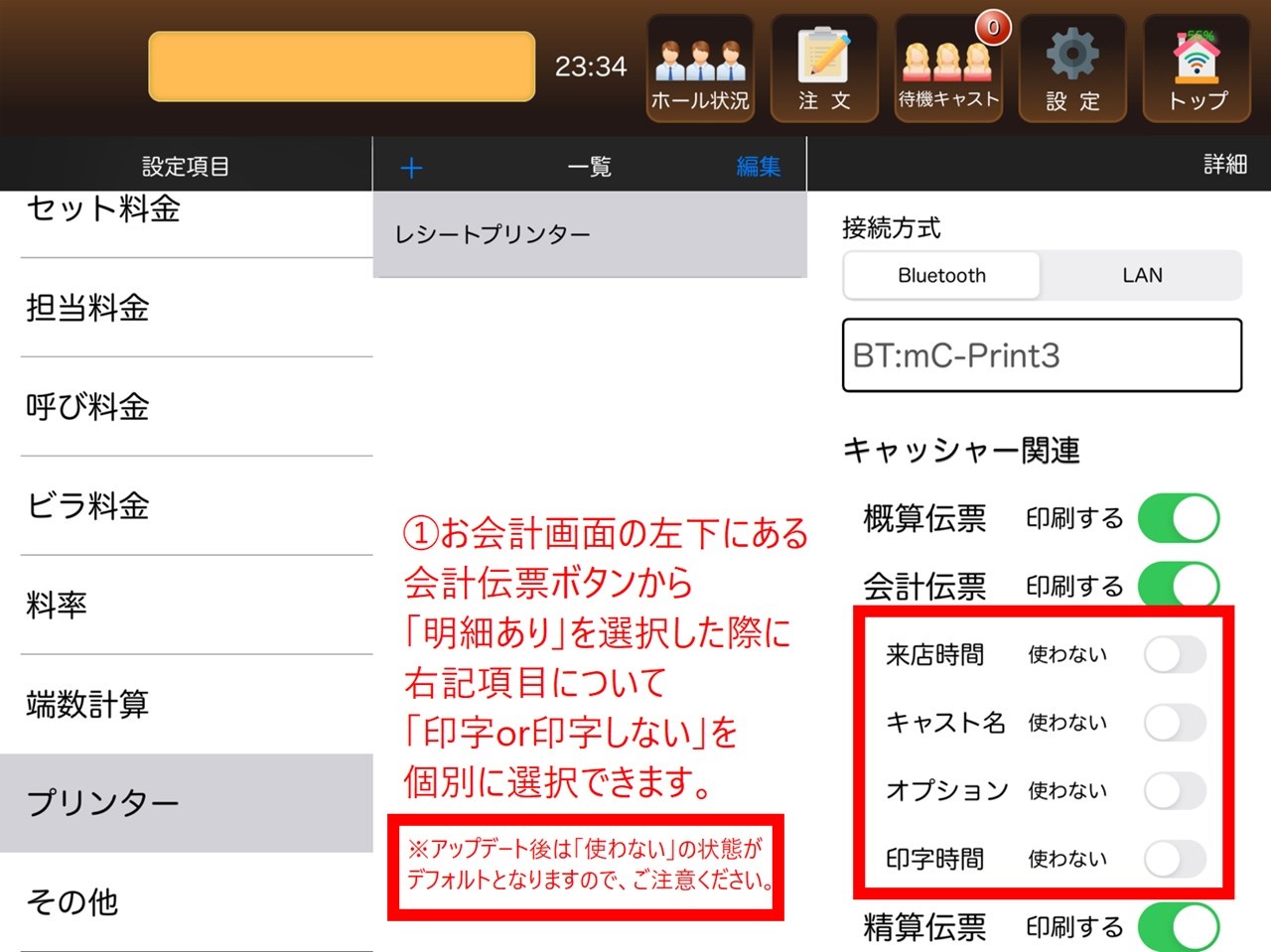Select レシートプリンター in the list
The height and width of the screenshot is (952, 1271).
point(590,234)
